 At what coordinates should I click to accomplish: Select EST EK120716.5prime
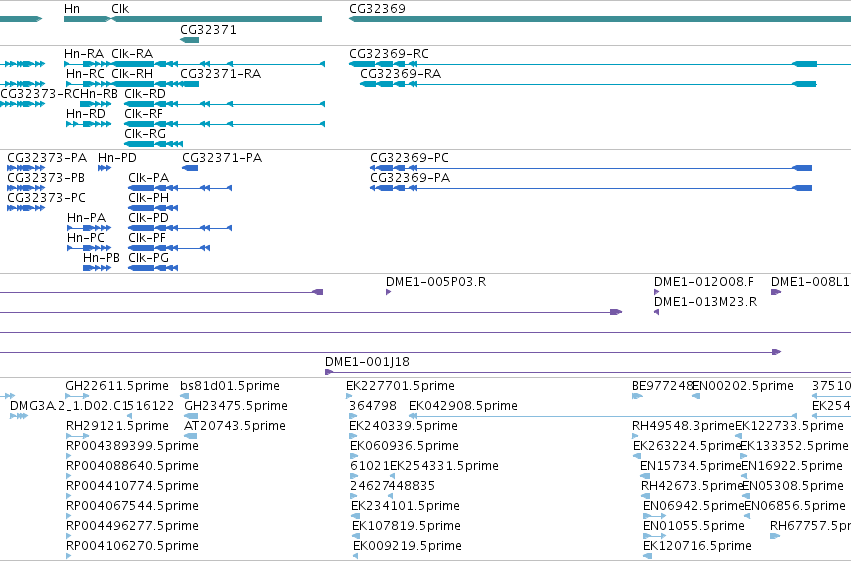pos(697,547)
